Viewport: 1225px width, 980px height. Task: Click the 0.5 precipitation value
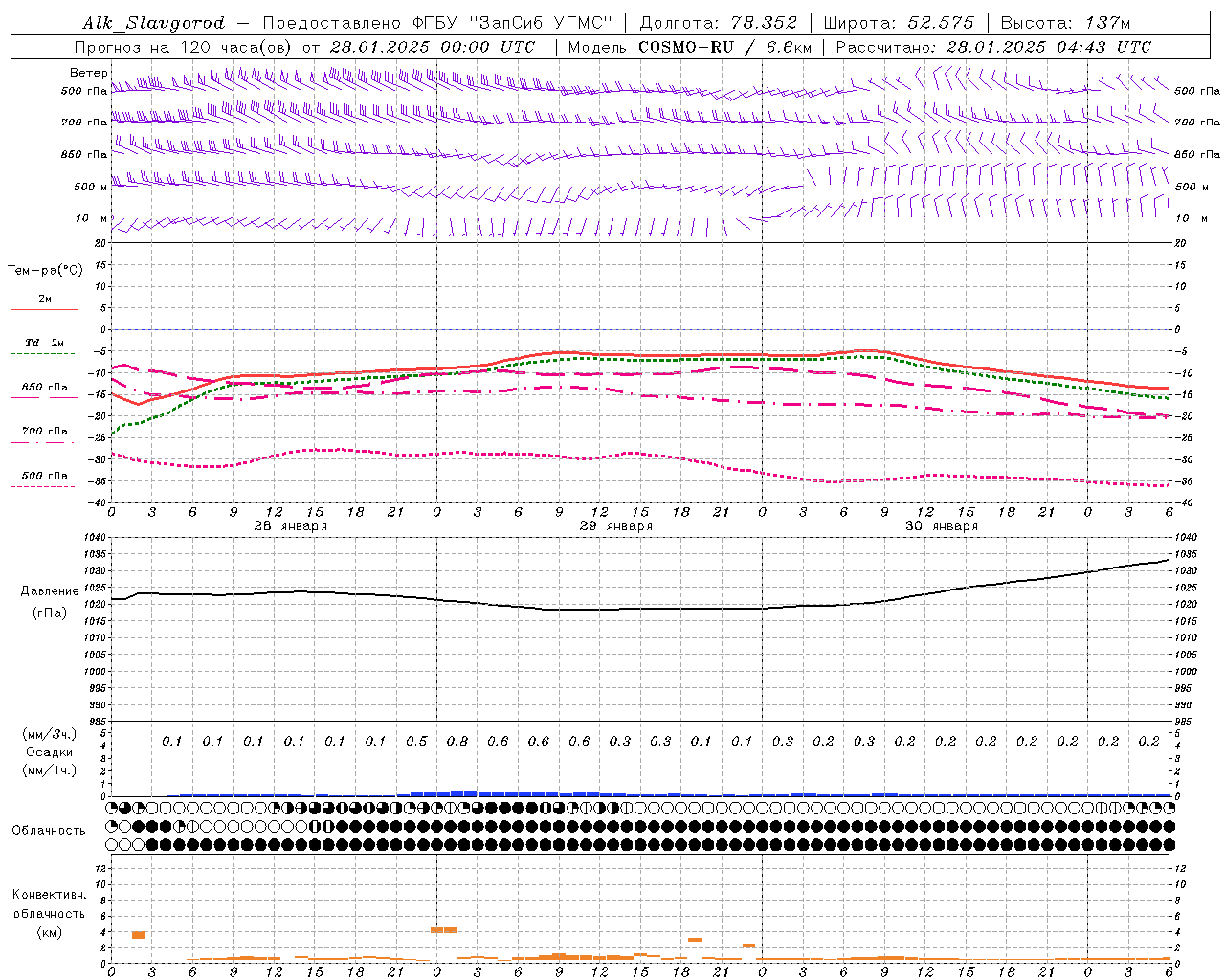point(416,741)
